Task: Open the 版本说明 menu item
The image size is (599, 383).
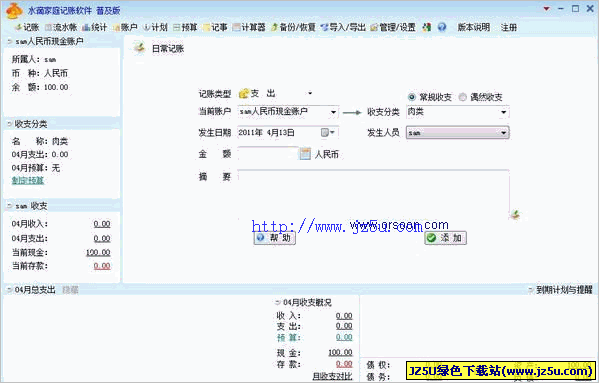Action: tap(474, 27)
